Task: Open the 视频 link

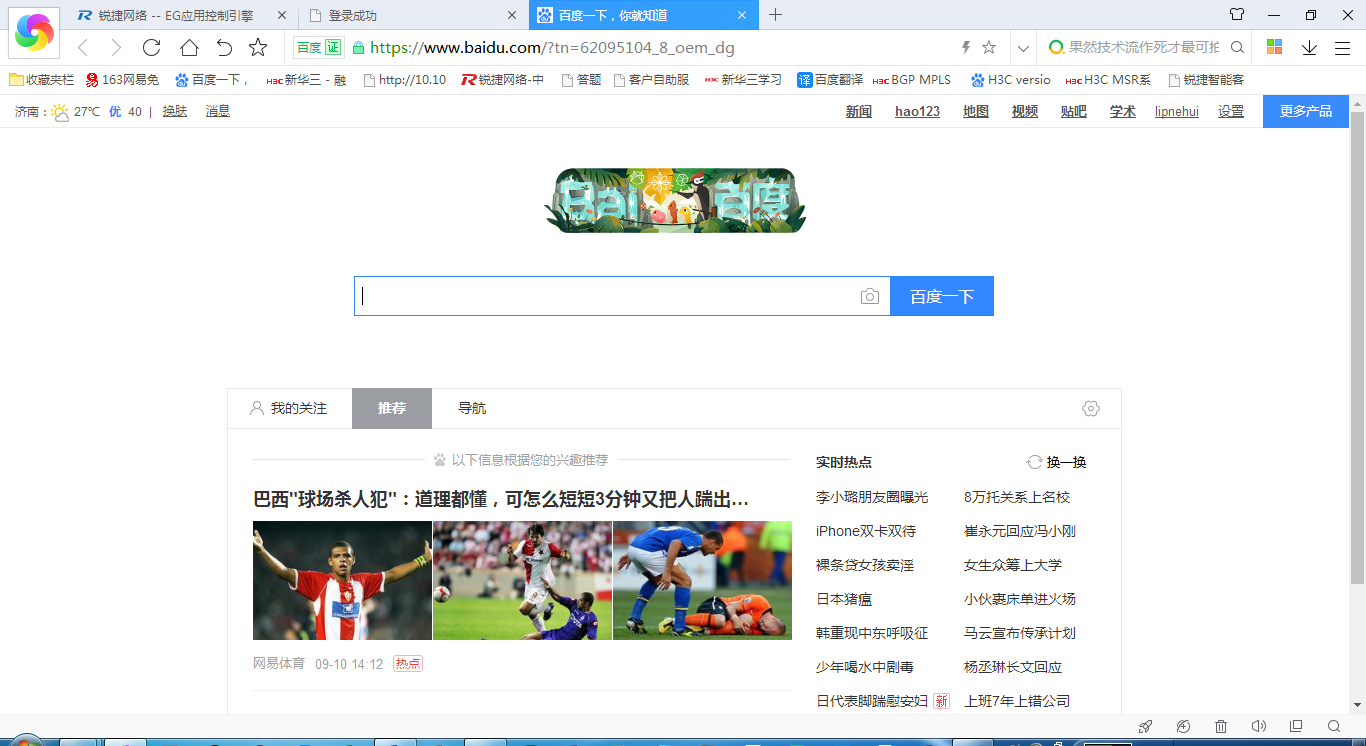Action: [1025, 111]
